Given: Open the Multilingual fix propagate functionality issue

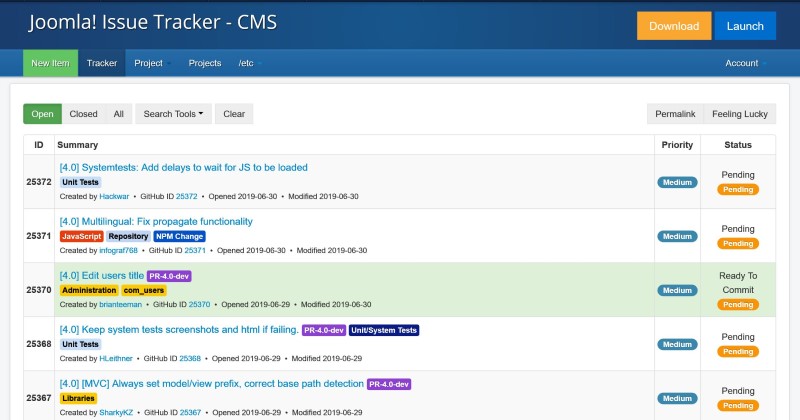Looking at the screenshot, I should click(156, 221).
